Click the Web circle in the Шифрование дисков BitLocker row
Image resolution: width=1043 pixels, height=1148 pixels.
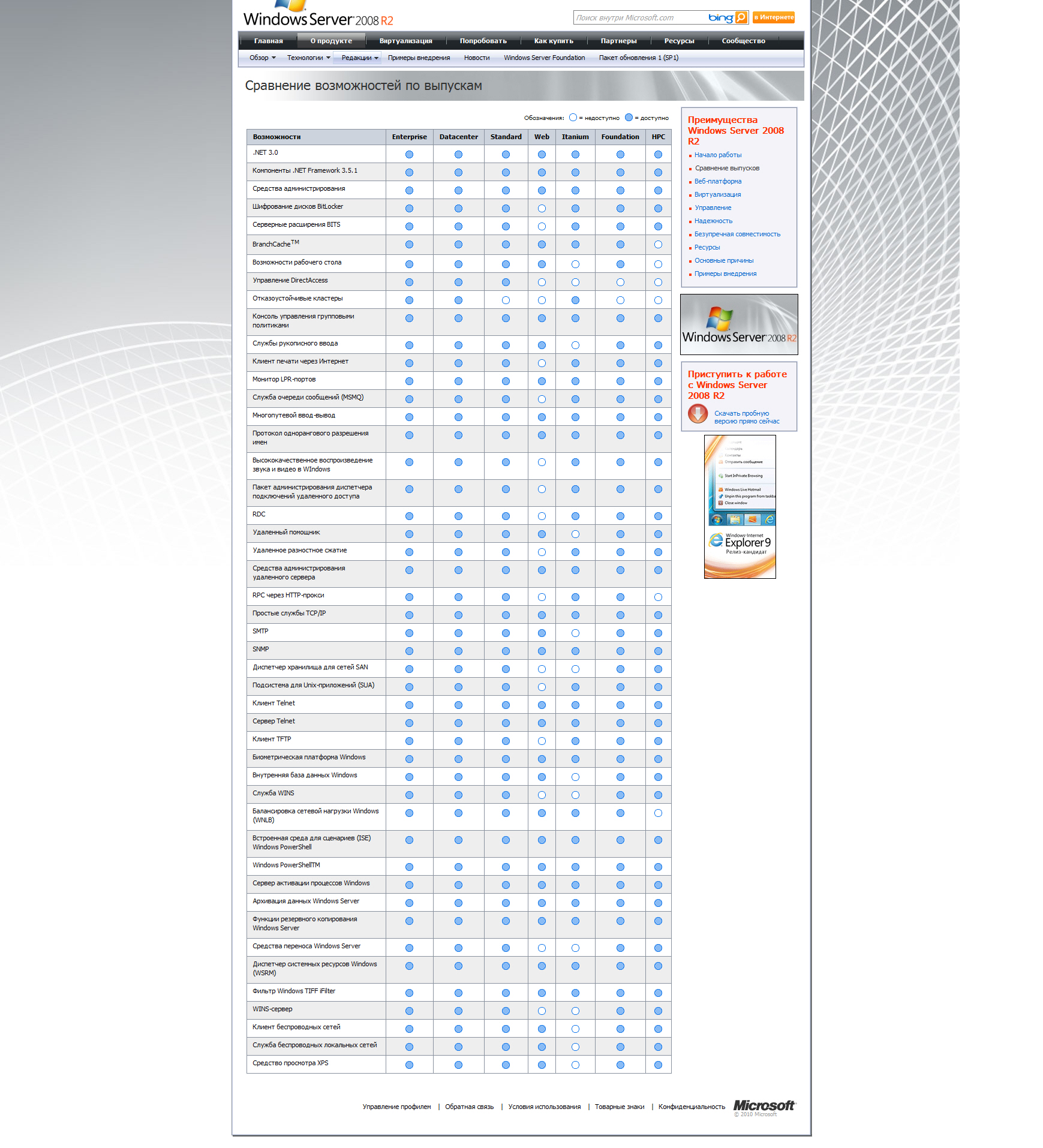(542, 208)
